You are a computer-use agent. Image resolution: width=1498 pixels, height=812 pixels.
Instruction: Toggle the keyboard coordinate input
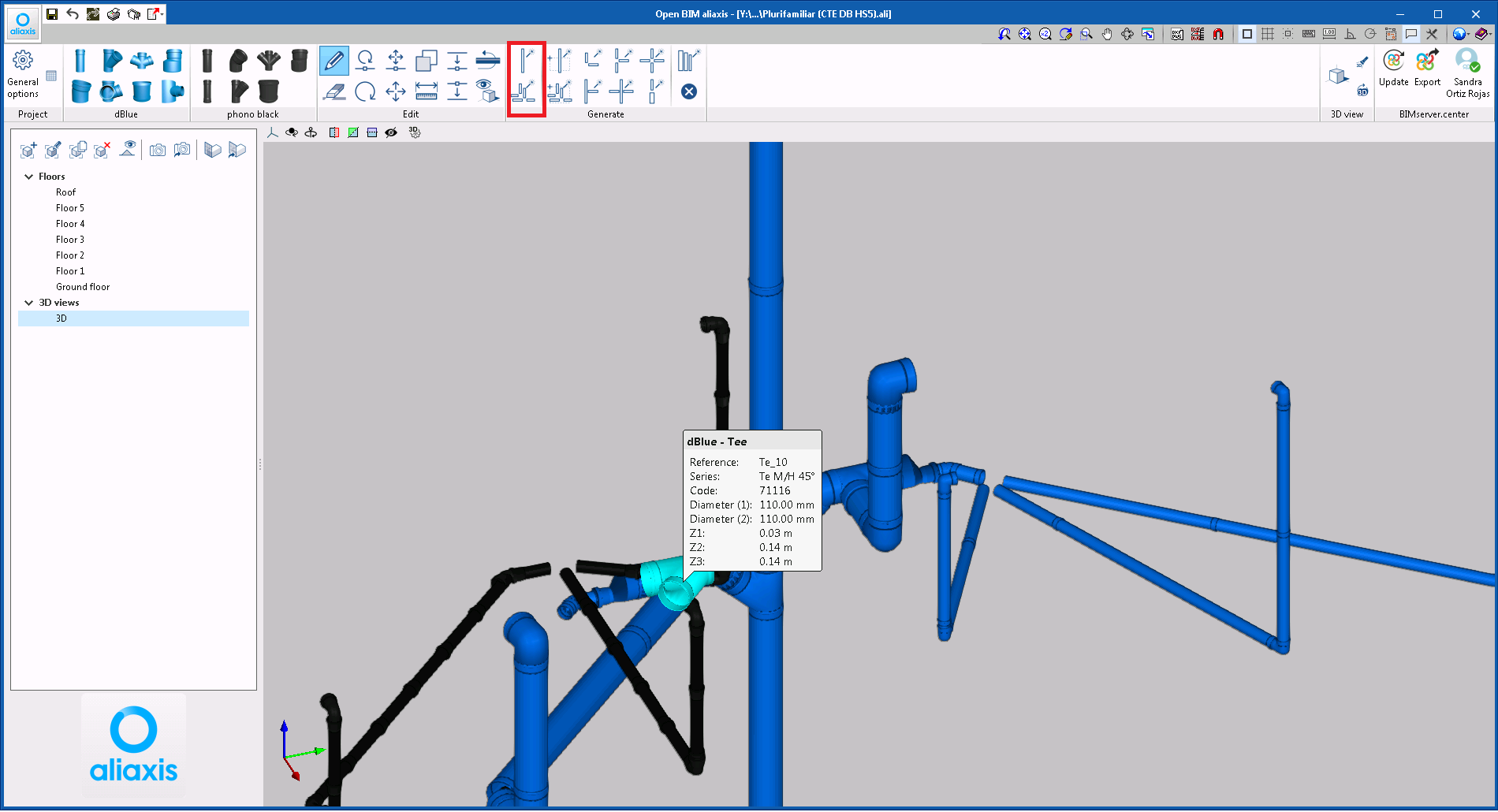tap(1309, 34)
